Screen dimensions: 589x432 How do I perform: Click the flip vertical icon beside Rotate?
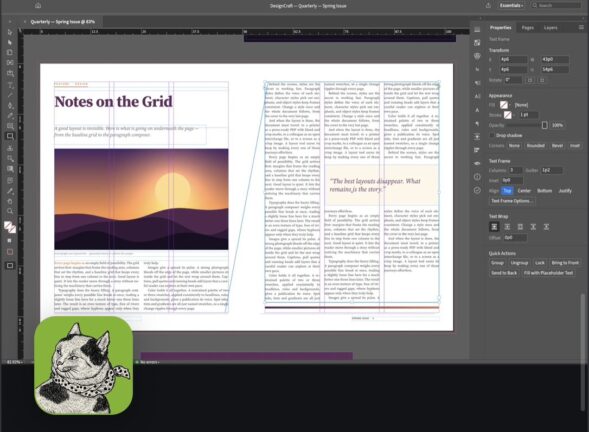542,80
